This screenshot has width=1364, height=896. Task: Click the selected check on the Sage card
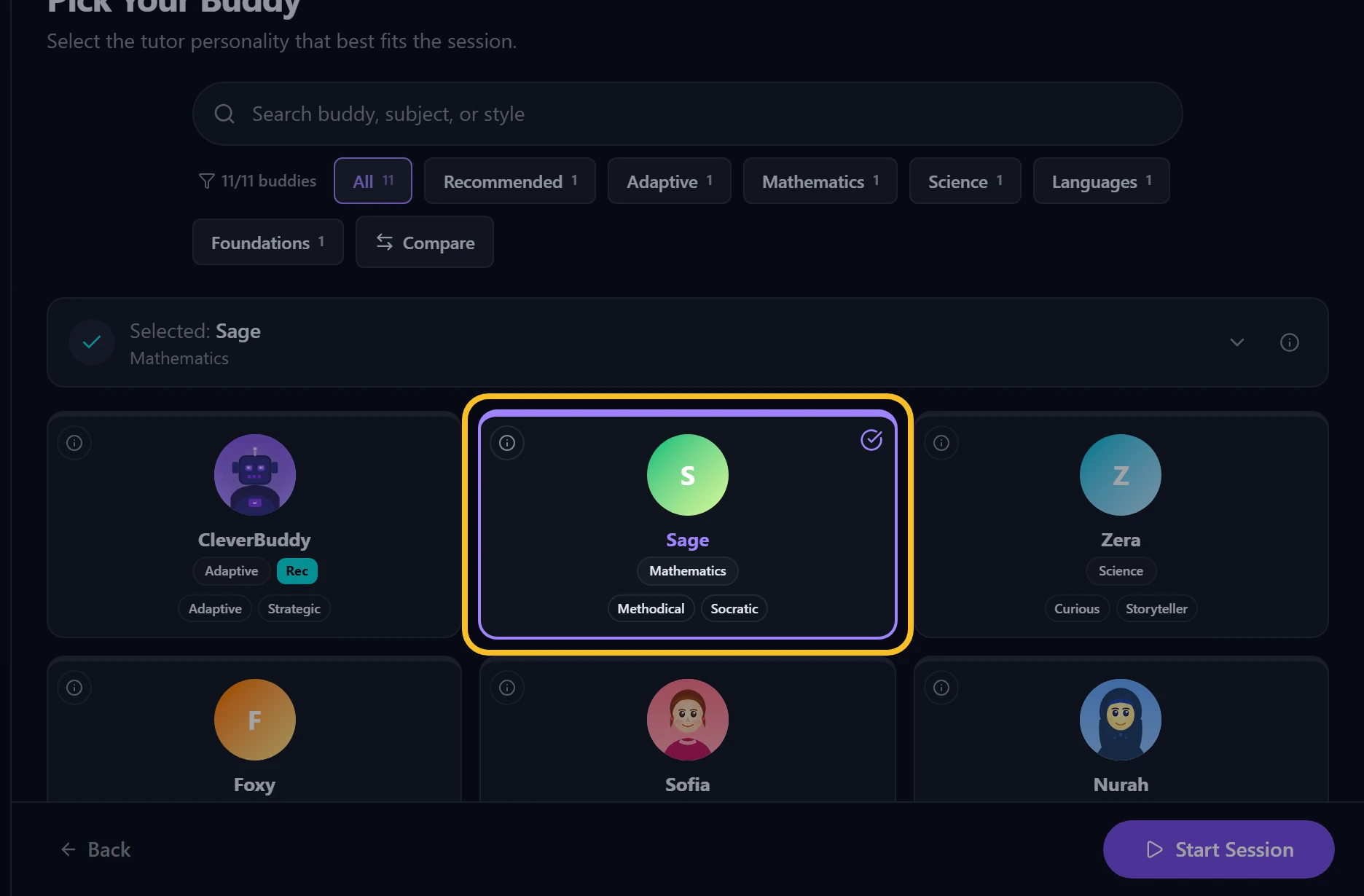[x=871, y=440]
